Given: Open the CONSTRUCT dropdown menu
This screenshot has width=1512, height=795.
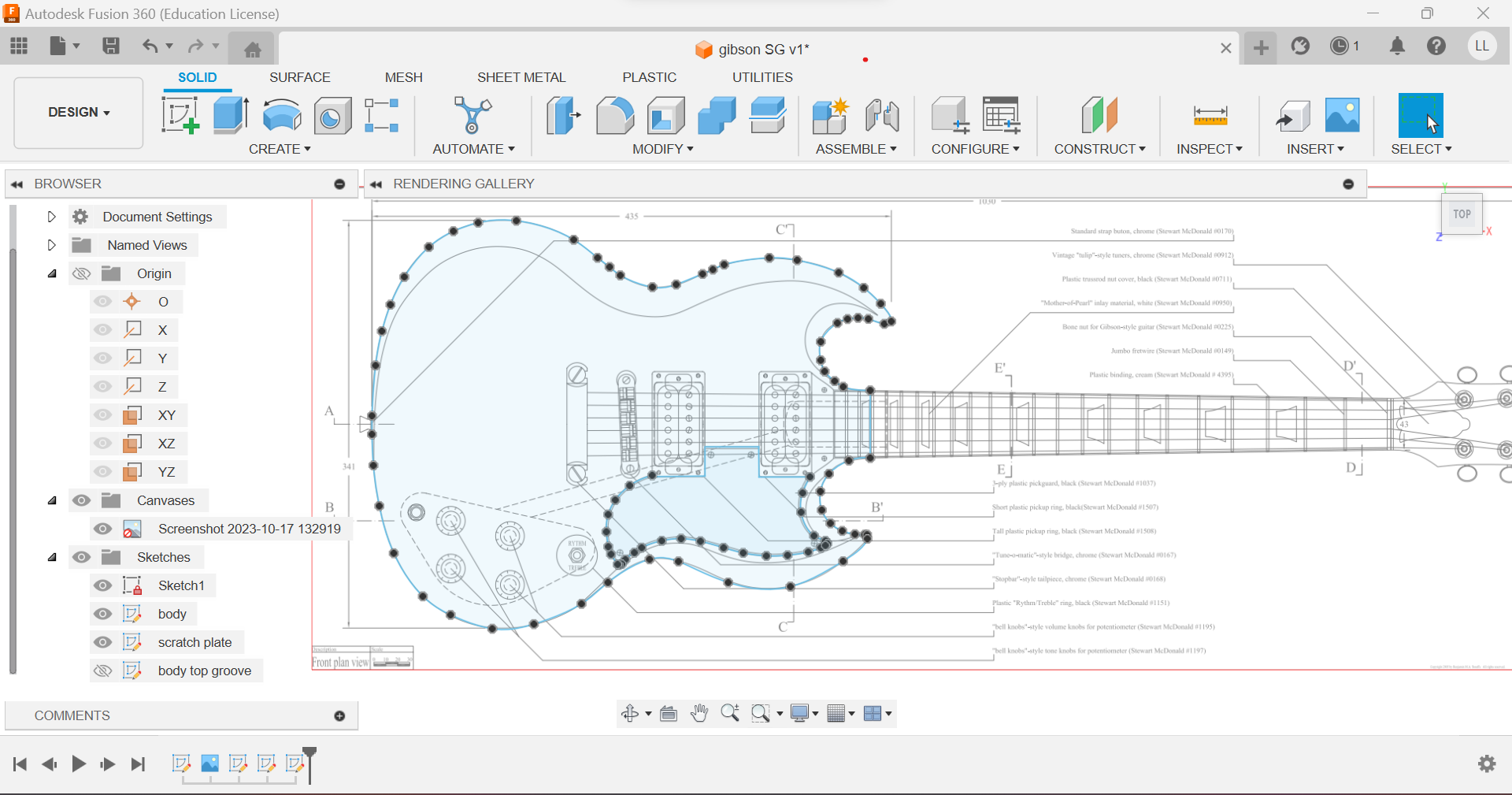Looking at the screenshot, I should 1100,149.
